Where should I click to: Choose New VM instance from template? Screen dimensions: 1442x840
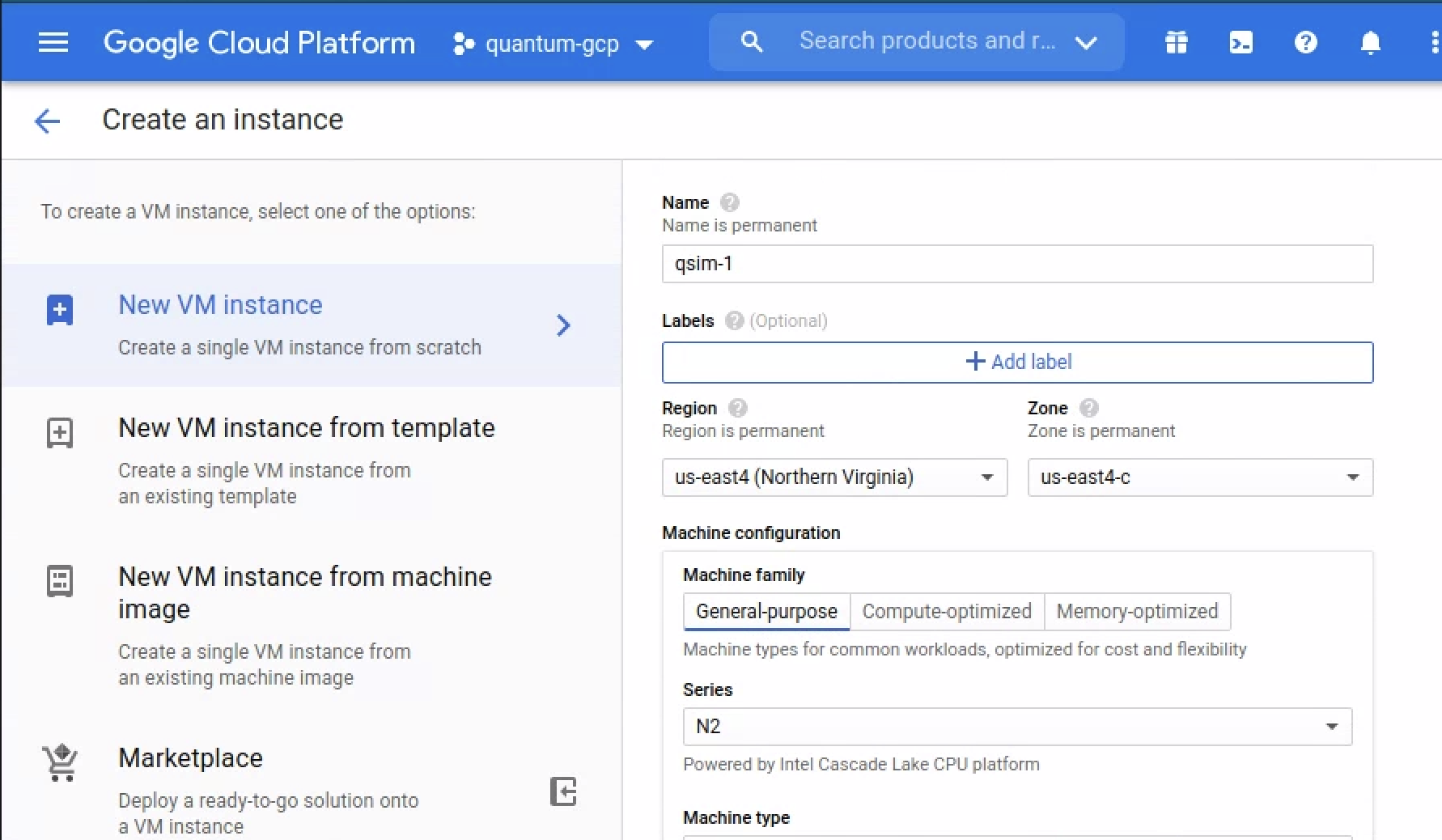[306, 428]
